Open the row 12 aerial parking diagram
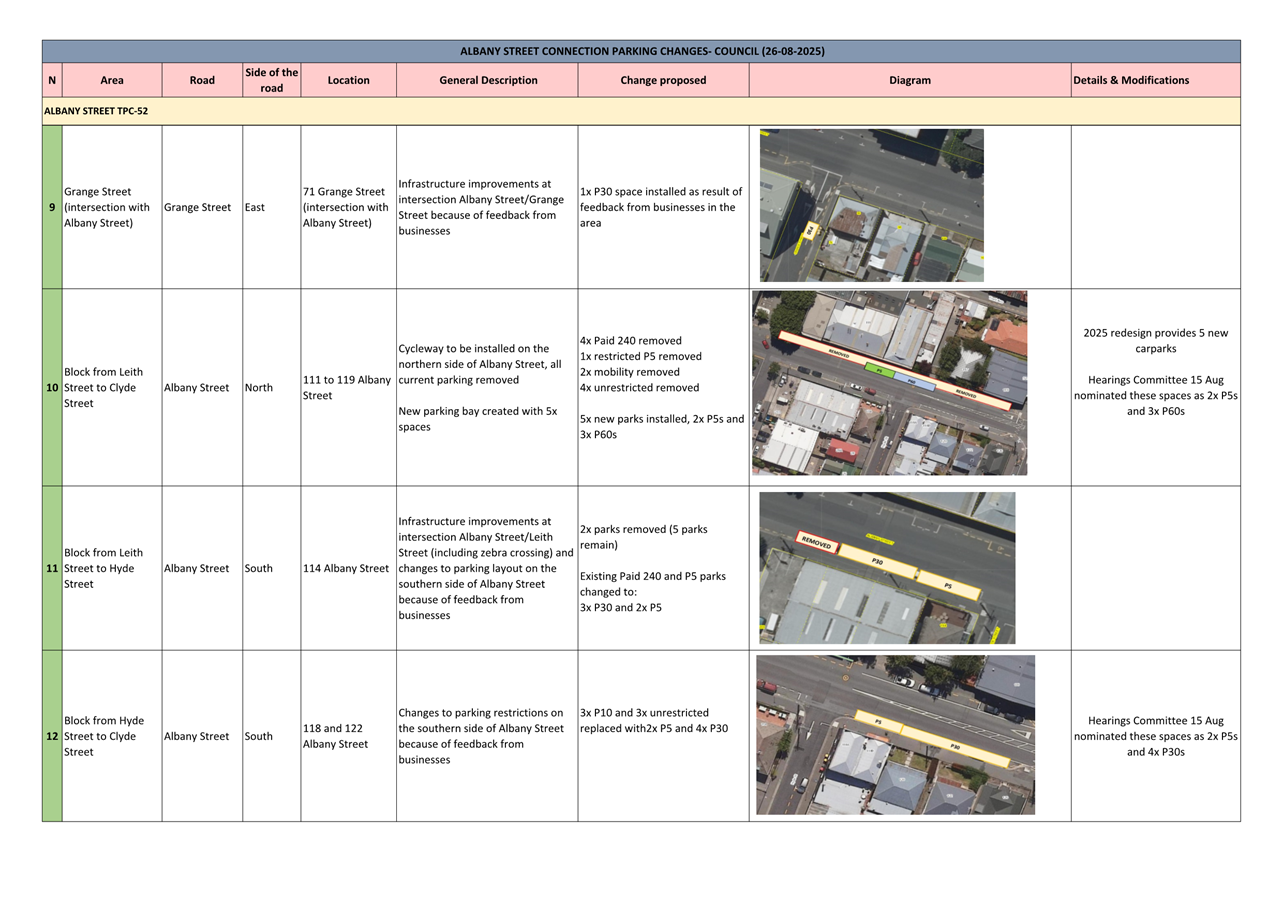 [x=895, y=735]
